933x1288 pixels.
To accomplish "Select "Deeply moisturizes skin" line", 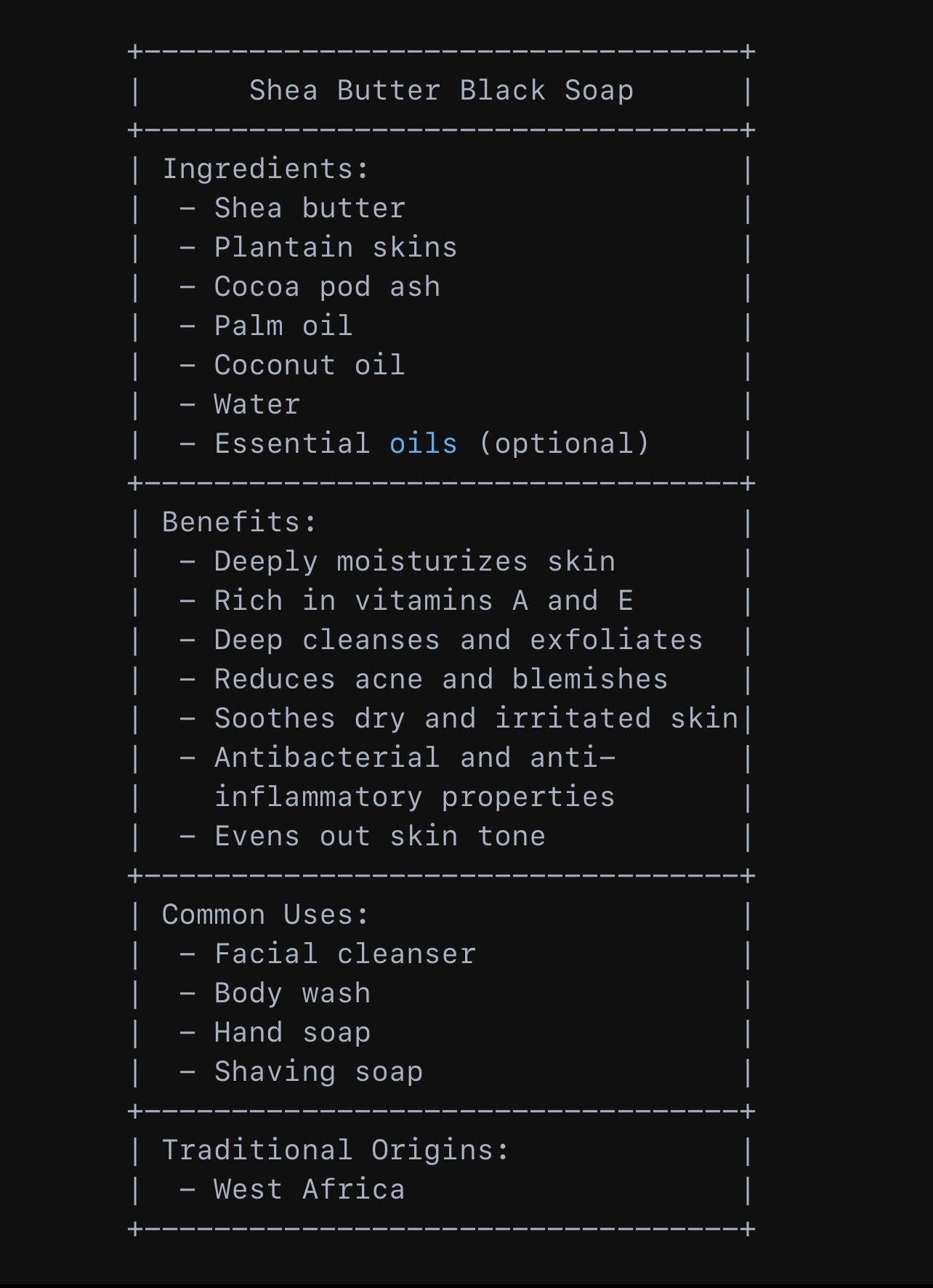I will coord(414,562).
